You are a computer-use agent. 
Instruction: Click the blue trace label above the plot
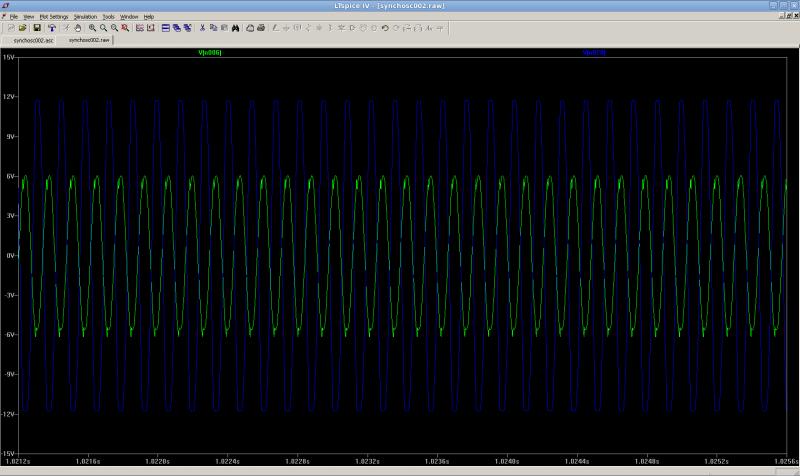(594, 52)
